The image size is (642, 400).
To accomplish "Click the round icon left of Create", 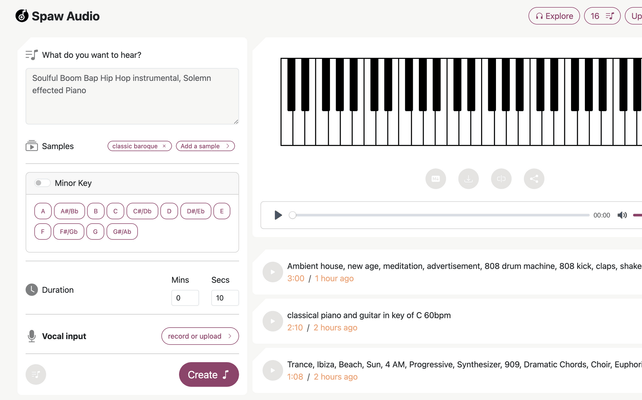I will (x=36, y=374).
